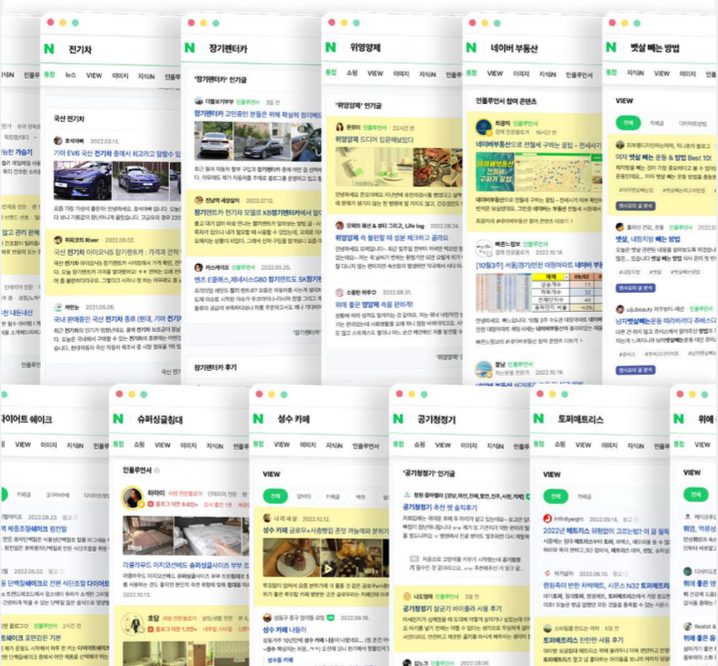Switch to the 뉴스 tab in the 전기차 window
718x666 pixels.
pyautogui.click(x=71, y=75)
